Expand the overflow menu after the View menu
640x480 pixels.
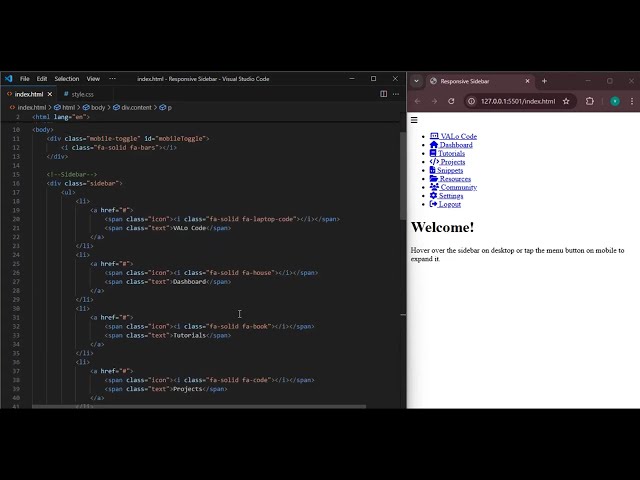pos(112,79)
